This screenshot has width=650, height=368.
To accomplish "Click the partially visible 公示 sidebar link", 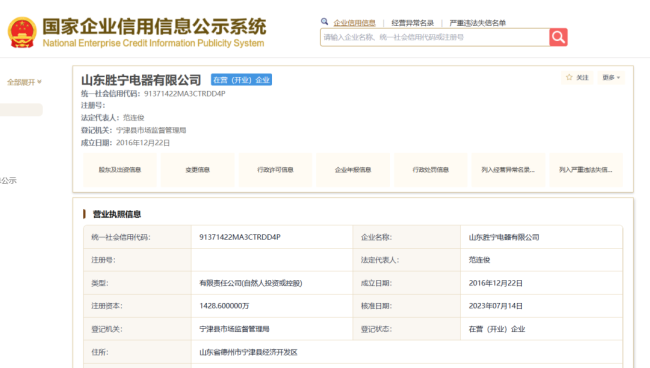I will pos(8,181).
